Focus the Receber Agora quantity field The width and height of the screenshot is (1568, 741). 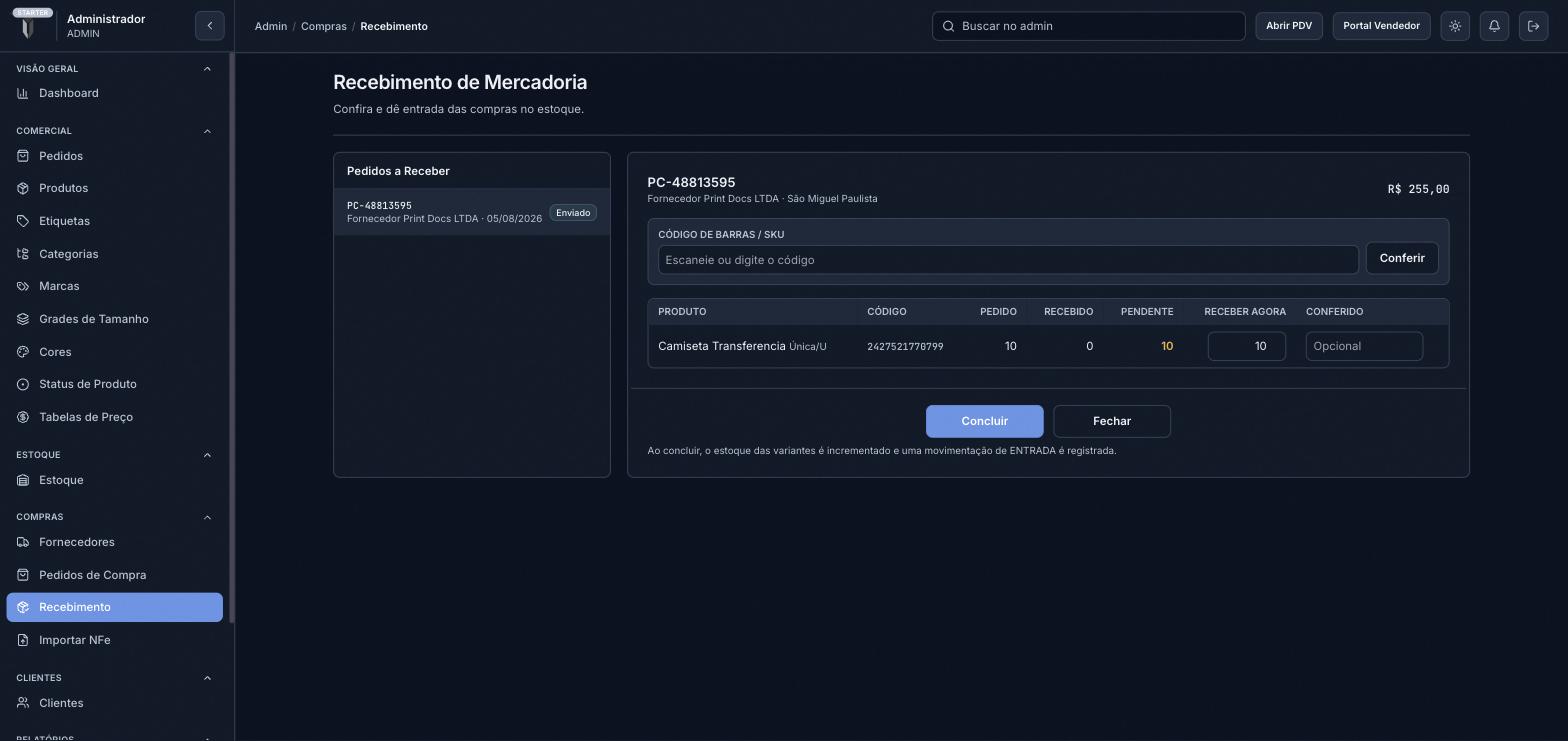1246,346
